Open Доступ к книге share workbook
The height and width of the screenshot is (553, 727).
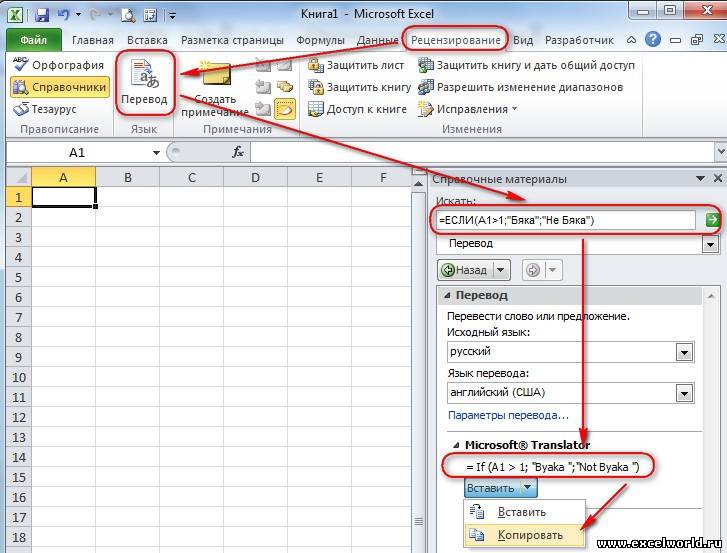[357, 109]
